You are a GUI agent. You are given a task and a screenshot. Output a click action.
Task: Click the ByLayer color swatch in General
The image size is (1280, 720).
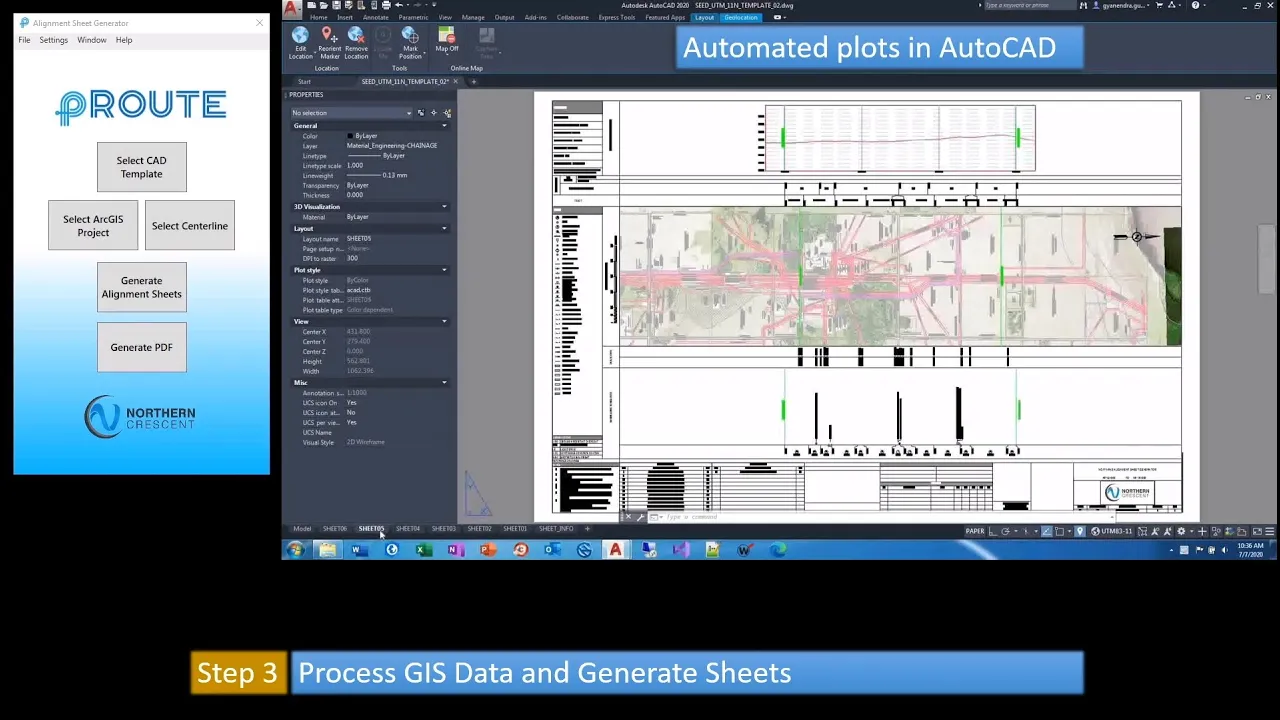click(x=350, y=136)
